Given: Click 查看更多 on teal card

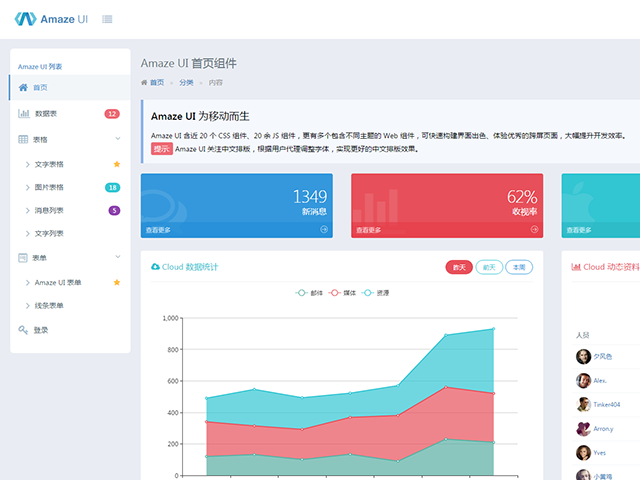Looking at the screenshot, I should pyautogui.click(x=579, y=230).
